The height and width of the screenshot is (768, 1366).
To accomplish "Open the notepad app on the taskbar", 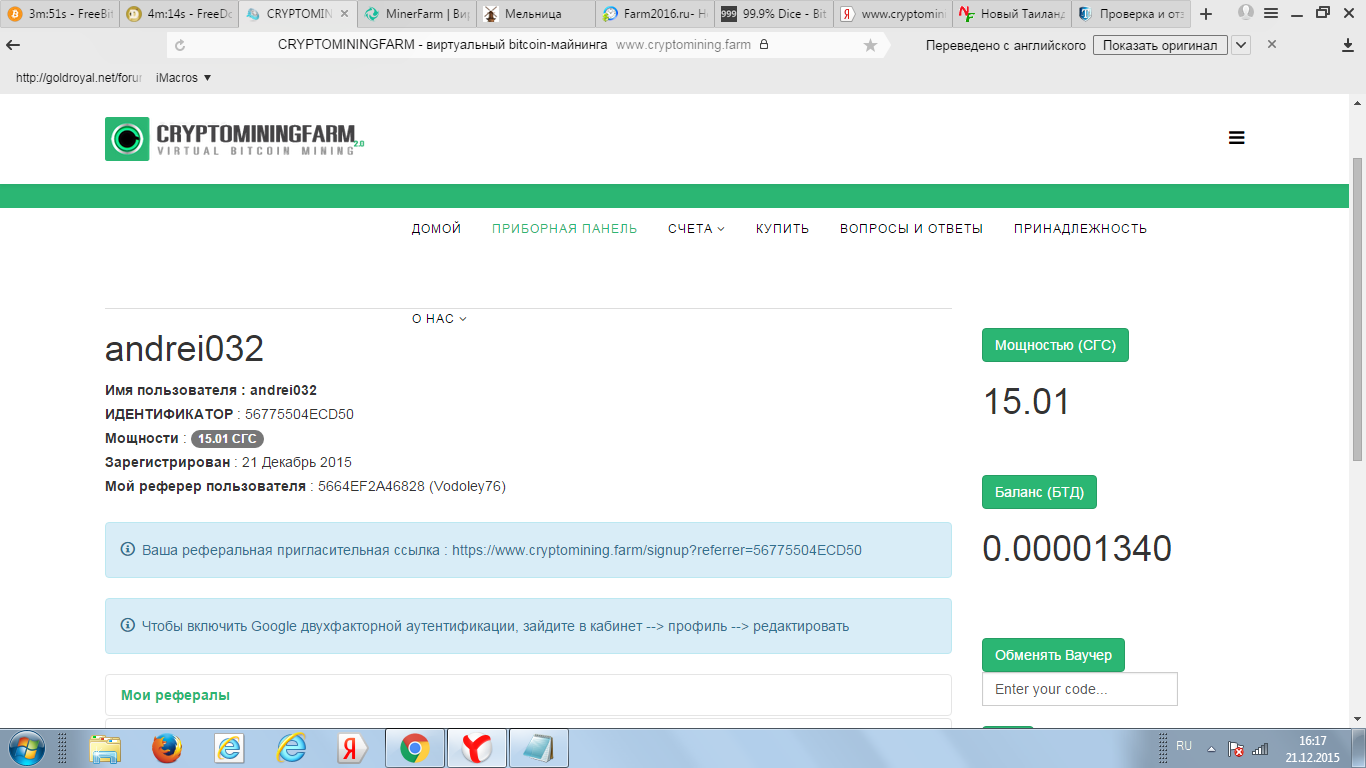I will (539, 748).
